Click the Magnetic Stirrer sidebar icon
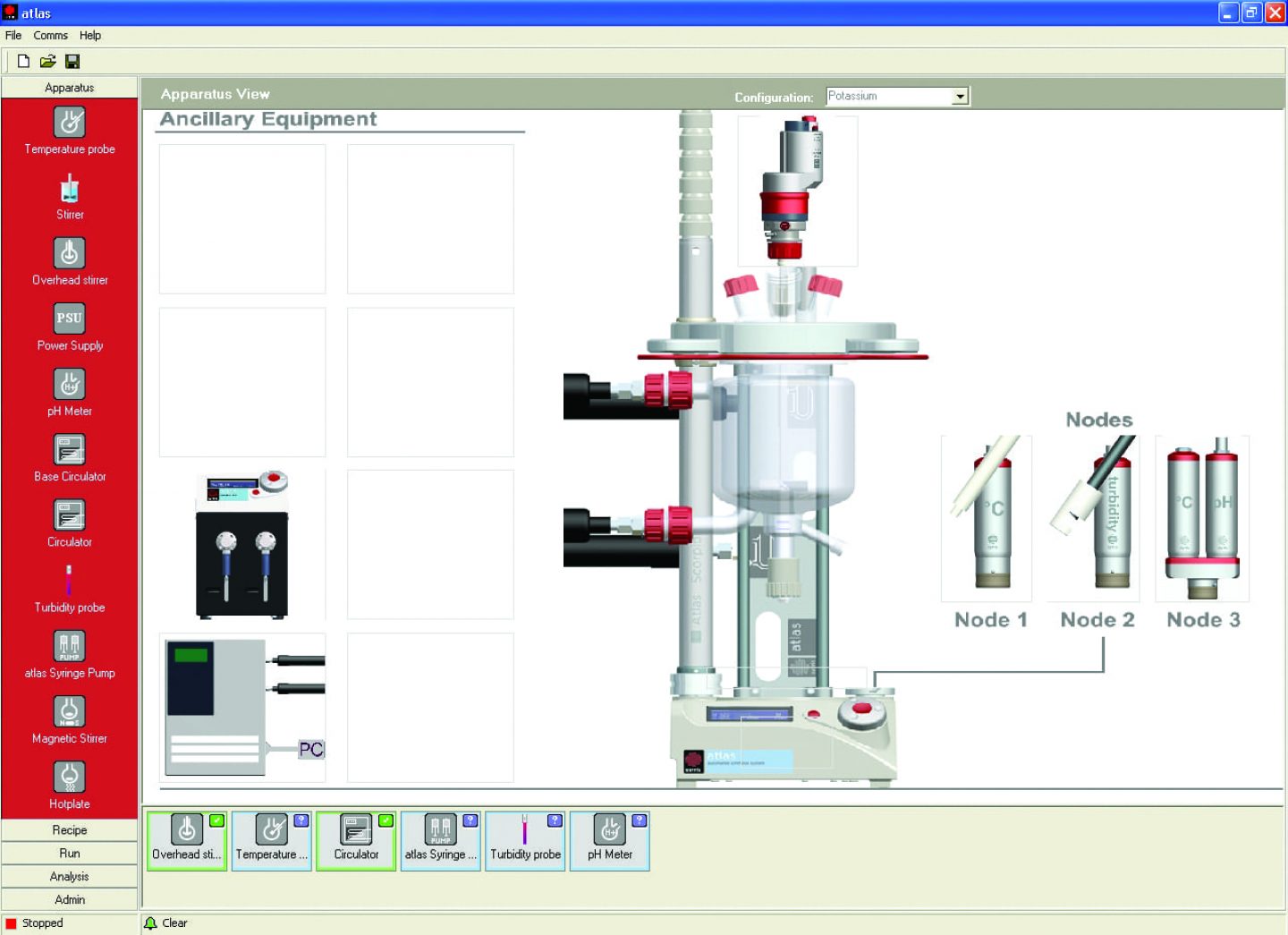Image resolution: width=1288 pixels, height=935 pixels. (69, 712)
